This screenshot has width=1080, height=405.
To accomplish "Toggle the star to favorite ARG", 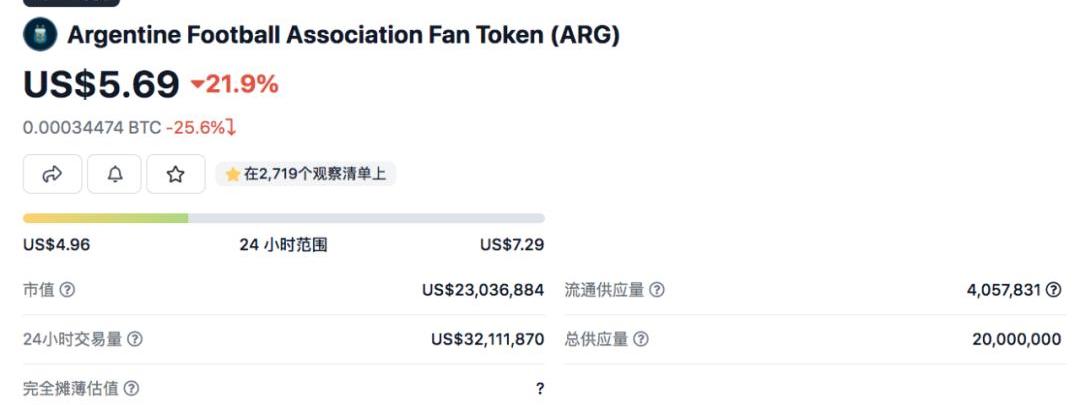I will tap(176, 174).
